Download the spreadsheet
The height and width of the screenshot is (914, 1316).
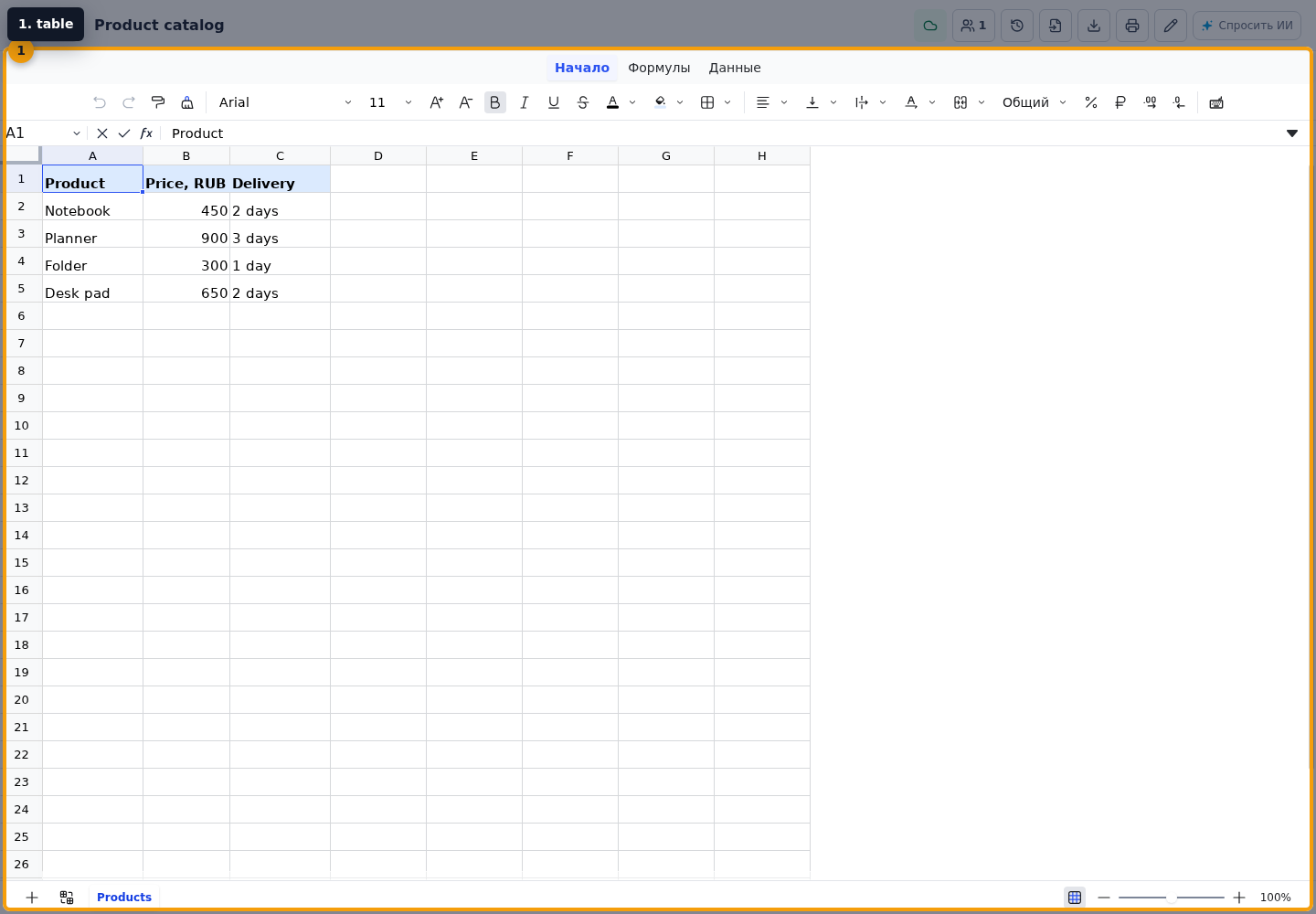pos(1094,26)
